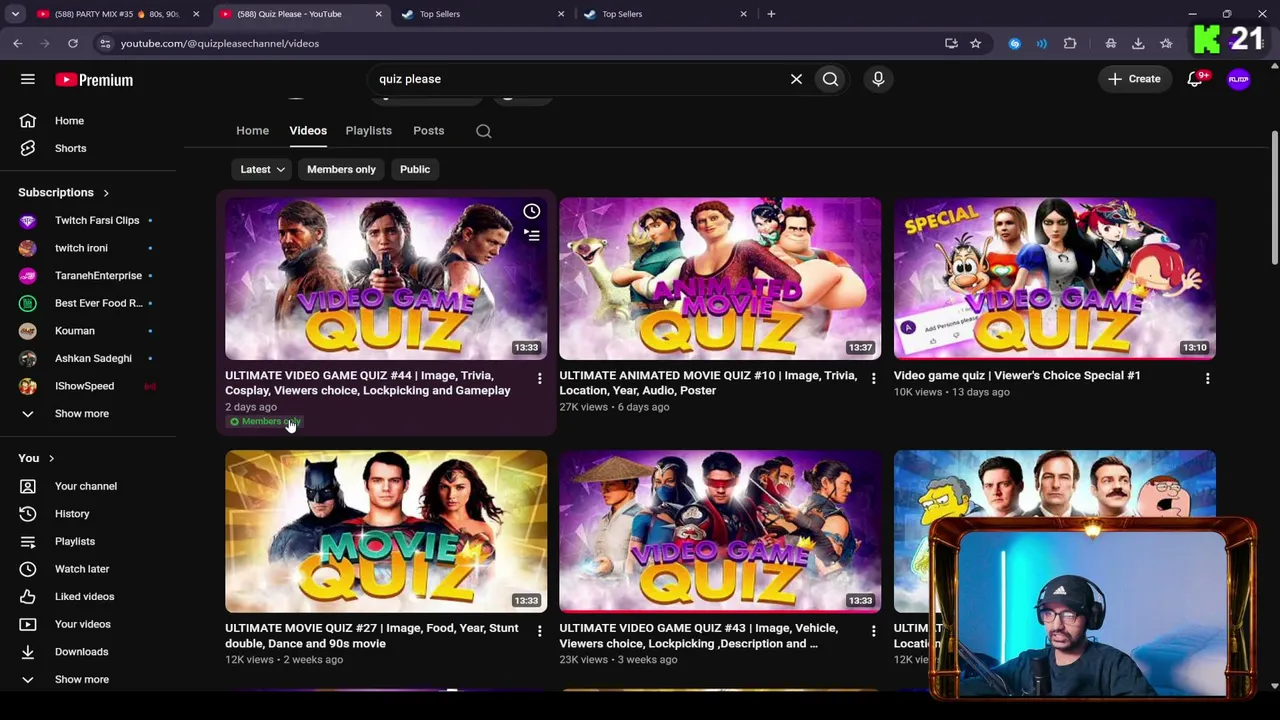Play the VIDEO GAME QUIZ #44 thumbnail
Image resolution: width=1280 pixels, height=720 pixels.
pos(386,278)
